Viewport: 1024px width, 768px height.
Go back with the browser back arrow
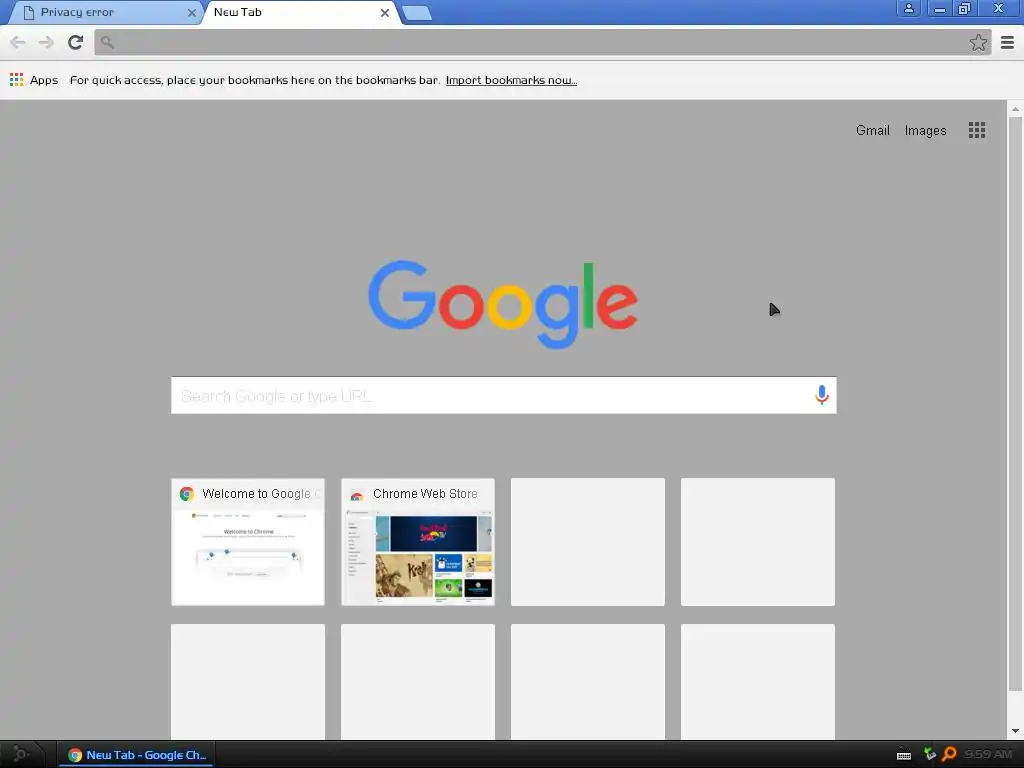(18, 42)
